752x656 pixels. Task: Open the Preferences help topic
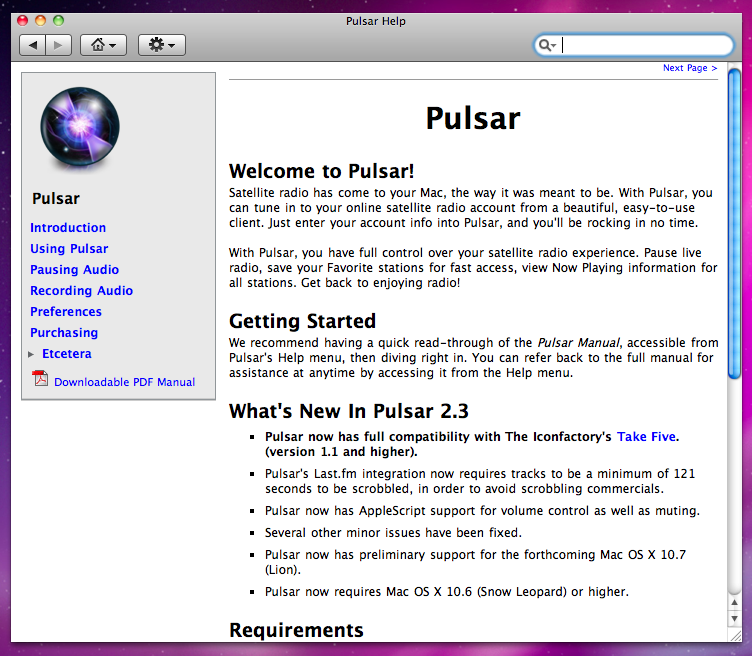(66, 312)
